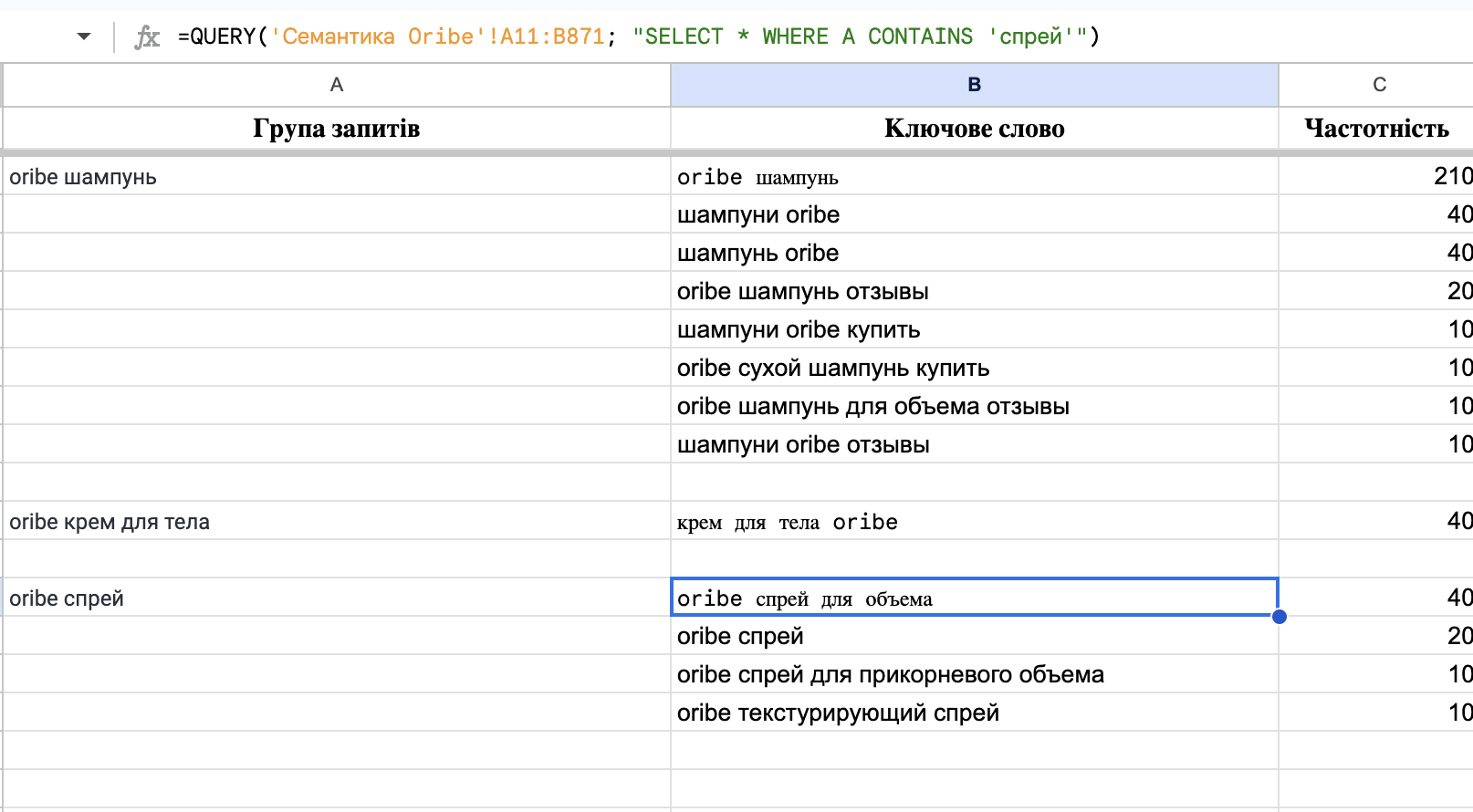
Task: Select the cell 'oribe текстурирующий спрей'
Action: click(975, 713)
